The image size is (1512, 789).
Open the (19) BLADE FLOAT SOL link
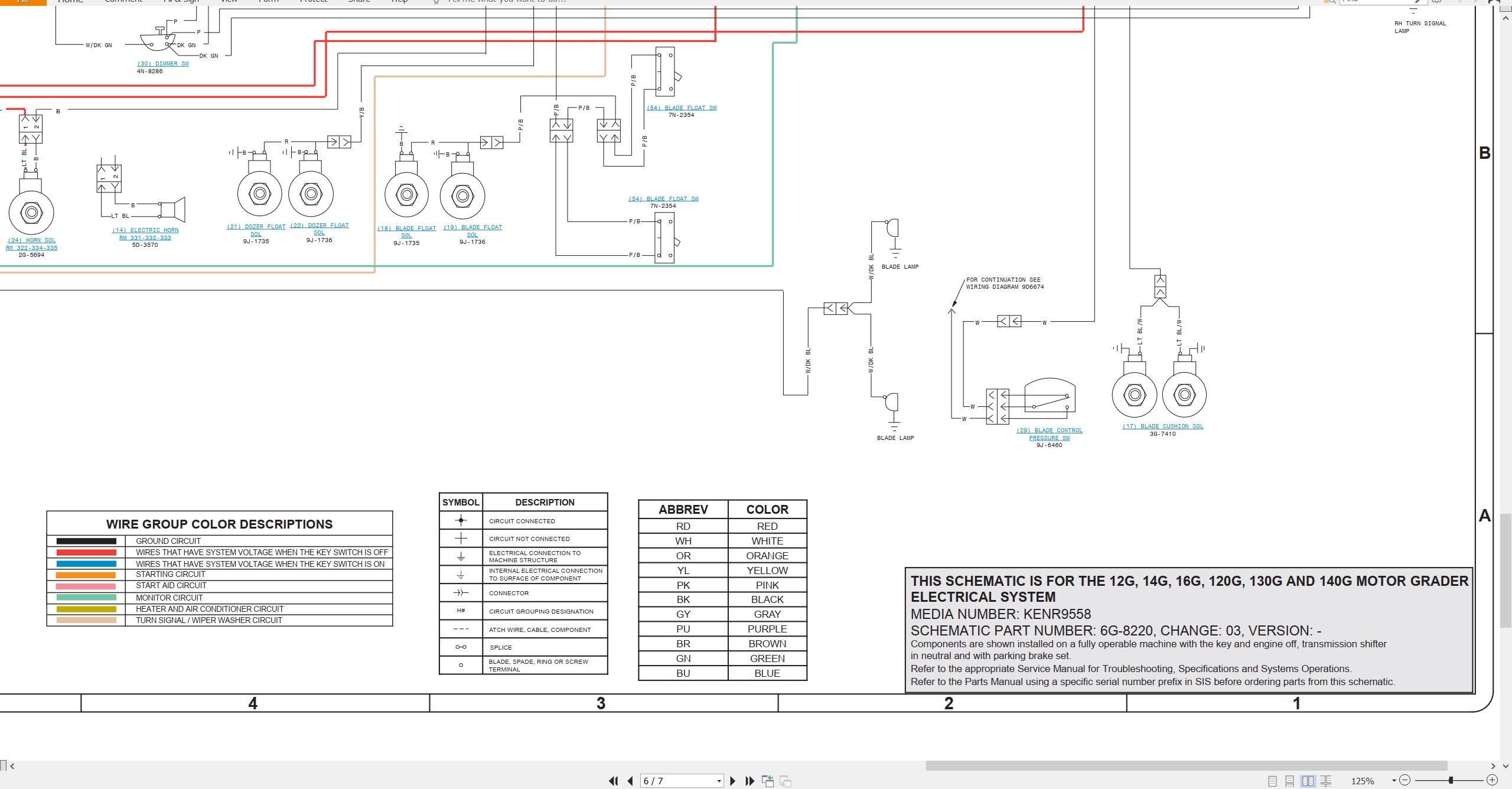pyautogui.click(x=472, y=231)
